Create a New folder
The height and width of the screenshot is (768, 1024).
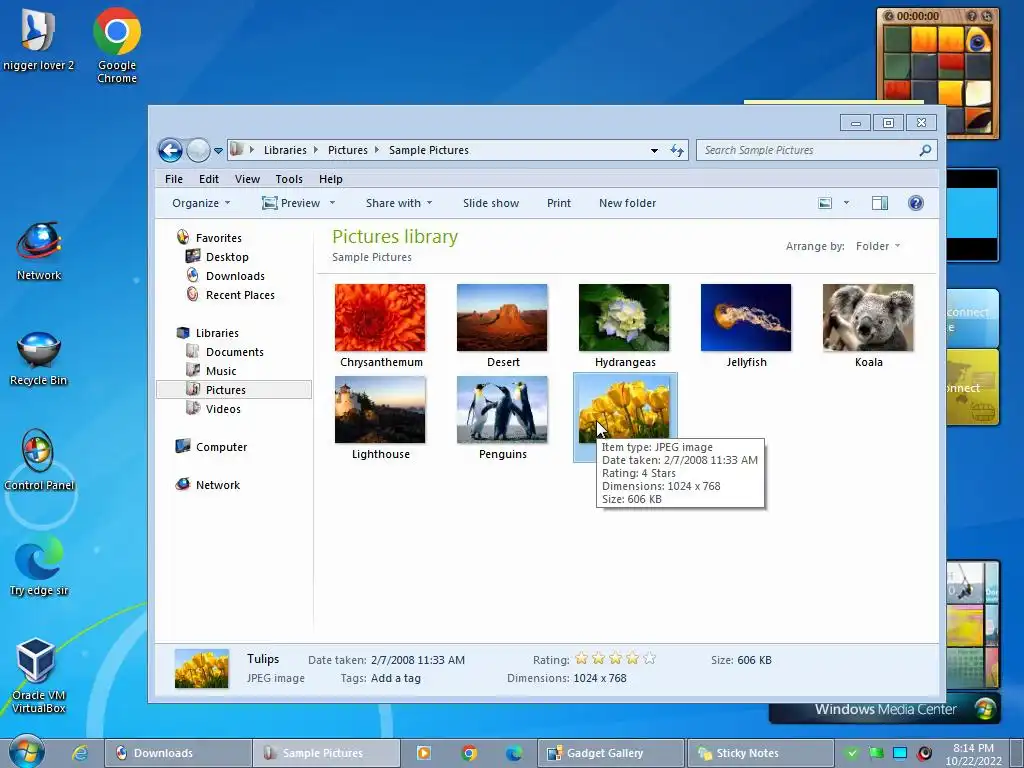(x=628, y=203)
